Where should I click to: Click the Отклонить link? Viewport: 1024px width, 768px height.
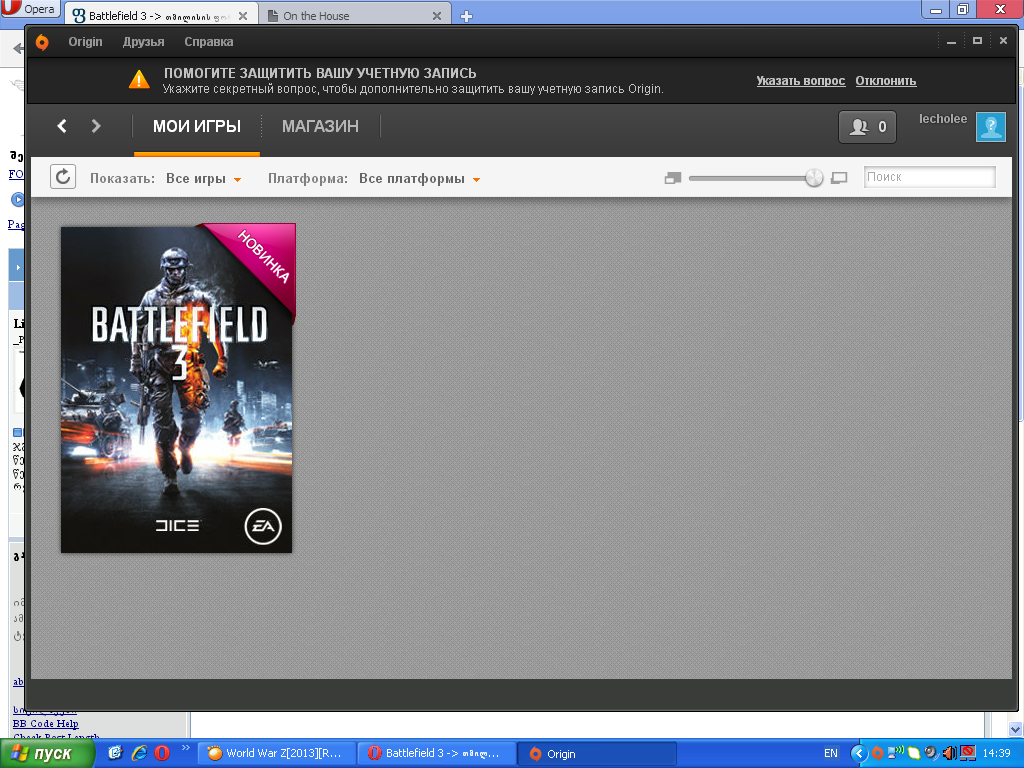[886, 81]
